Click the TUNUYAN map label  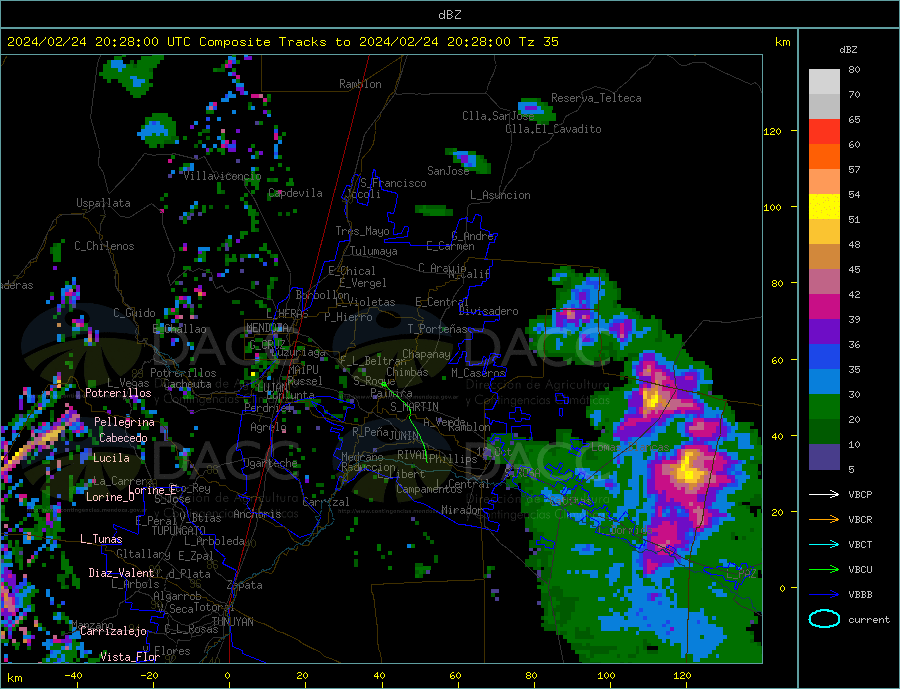point(232,622)
